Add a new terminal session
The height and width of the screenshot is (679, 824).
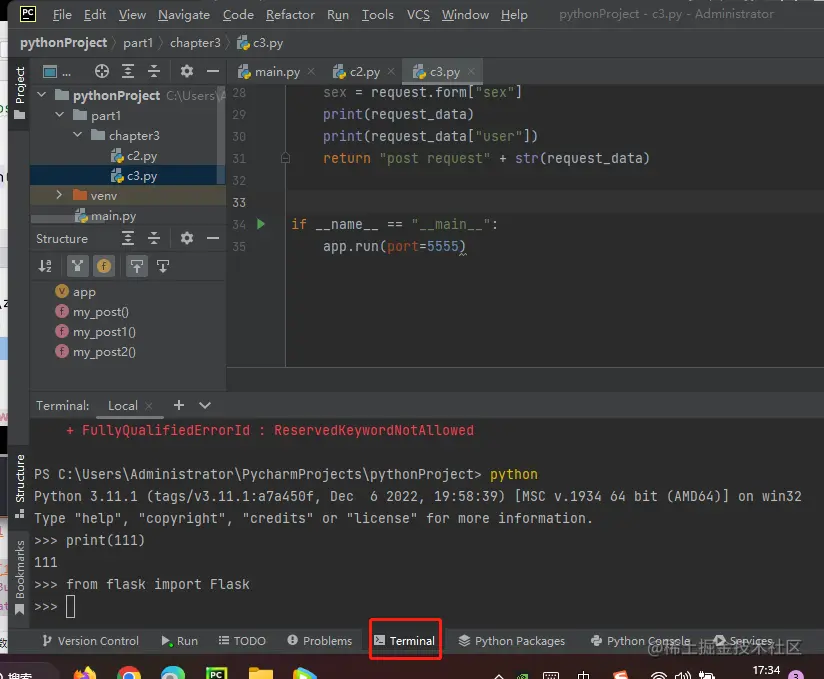179,405
